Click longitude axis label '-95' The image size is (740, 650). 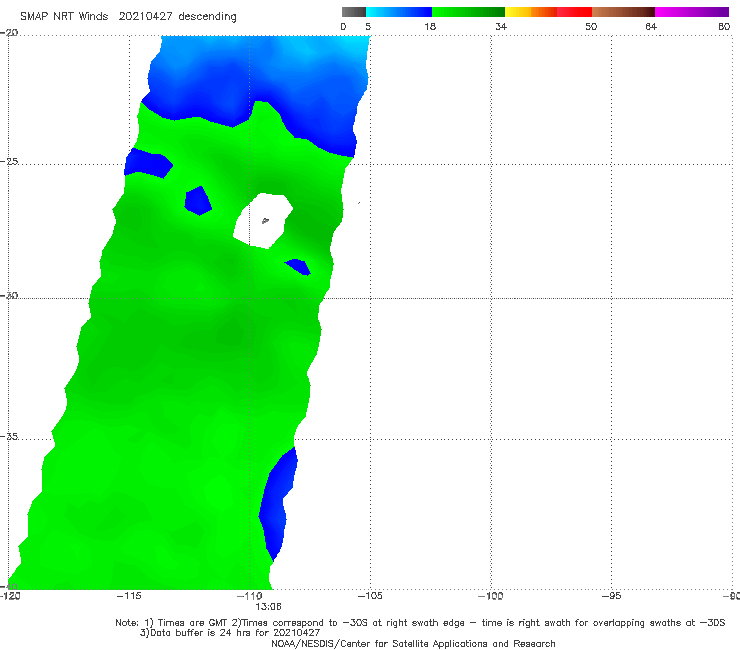[611, 596]
